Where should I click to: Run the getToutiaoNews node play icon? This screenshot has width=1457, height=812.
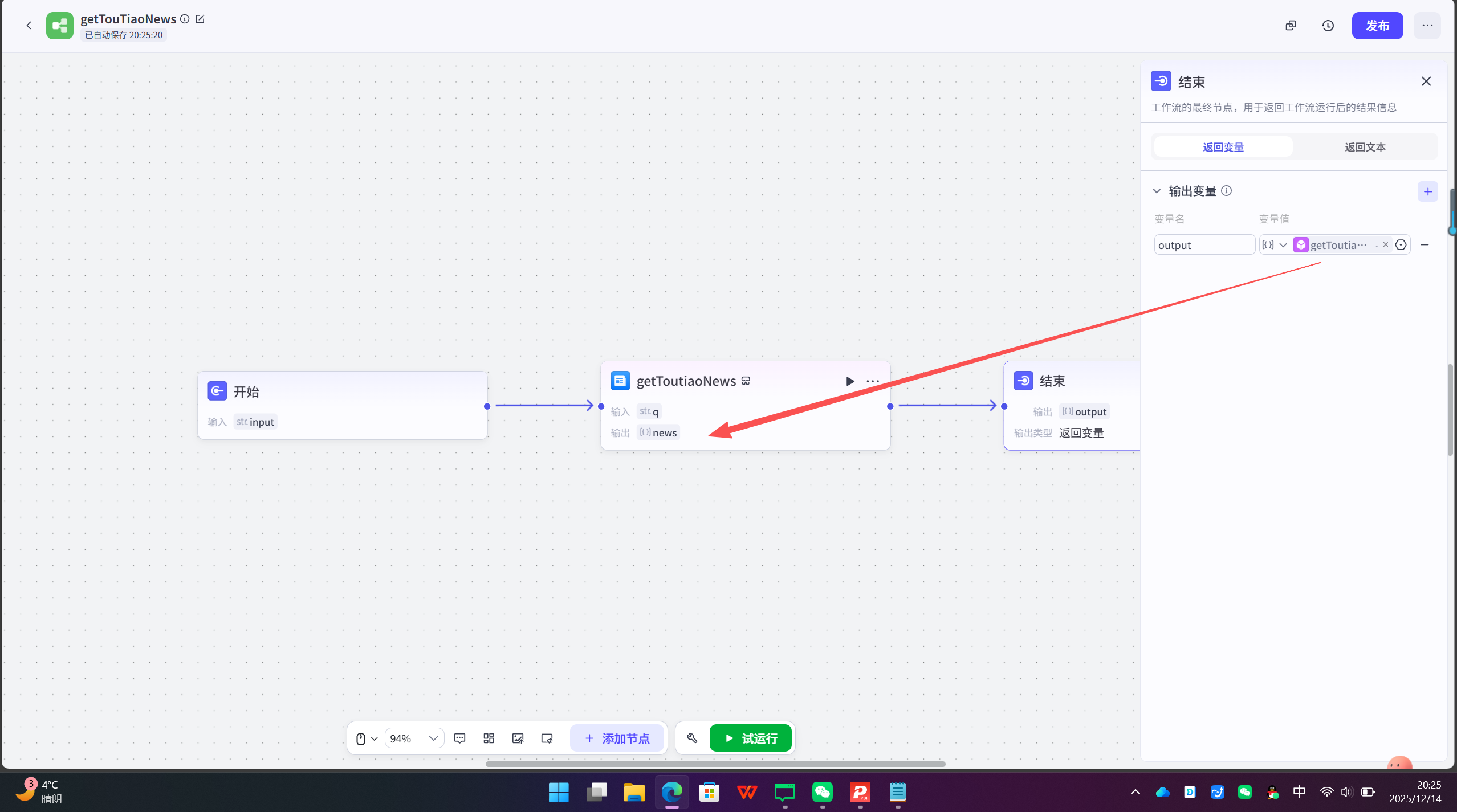point(850,381)
